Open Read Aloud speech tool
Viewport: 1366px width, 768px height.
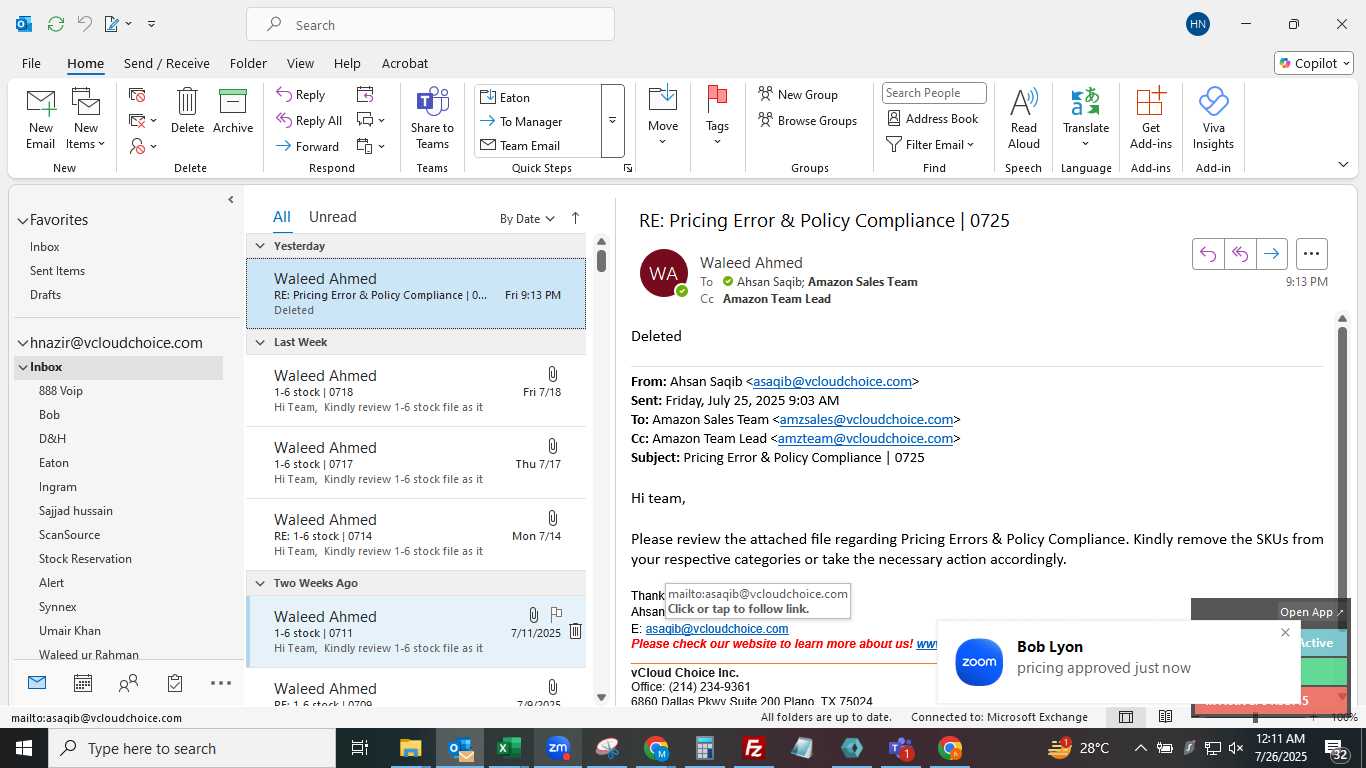(1023, 118)
